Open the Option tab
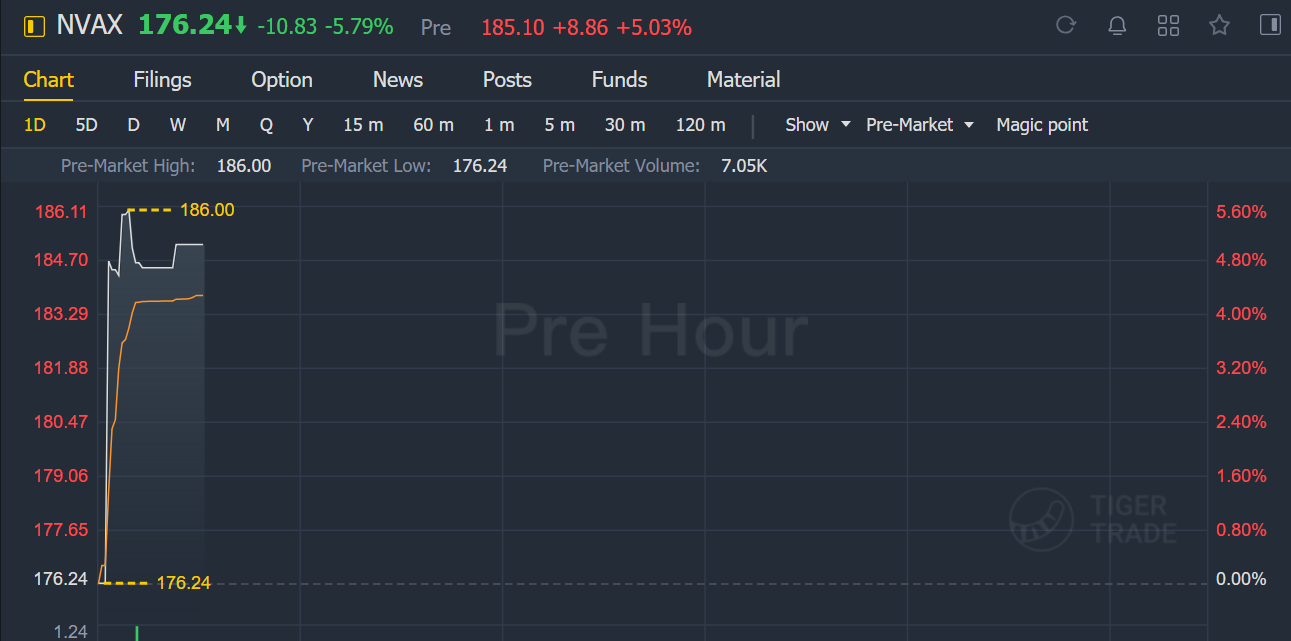Image resolution: width=1291 pixels, height=641 pixels. 282,80
